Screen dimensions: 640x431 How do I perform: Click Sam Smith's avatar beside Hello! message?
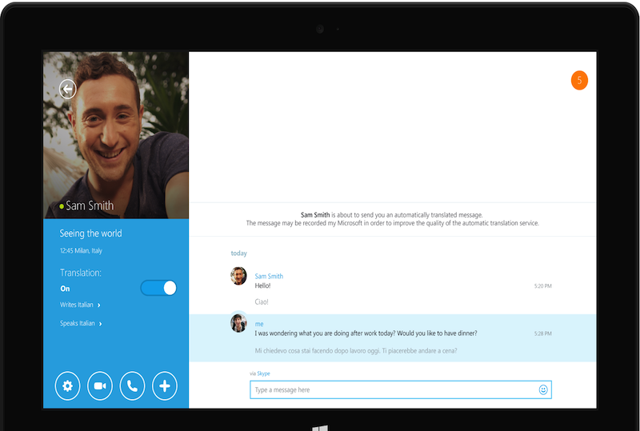pyautogui.click(x=238, y=276)
